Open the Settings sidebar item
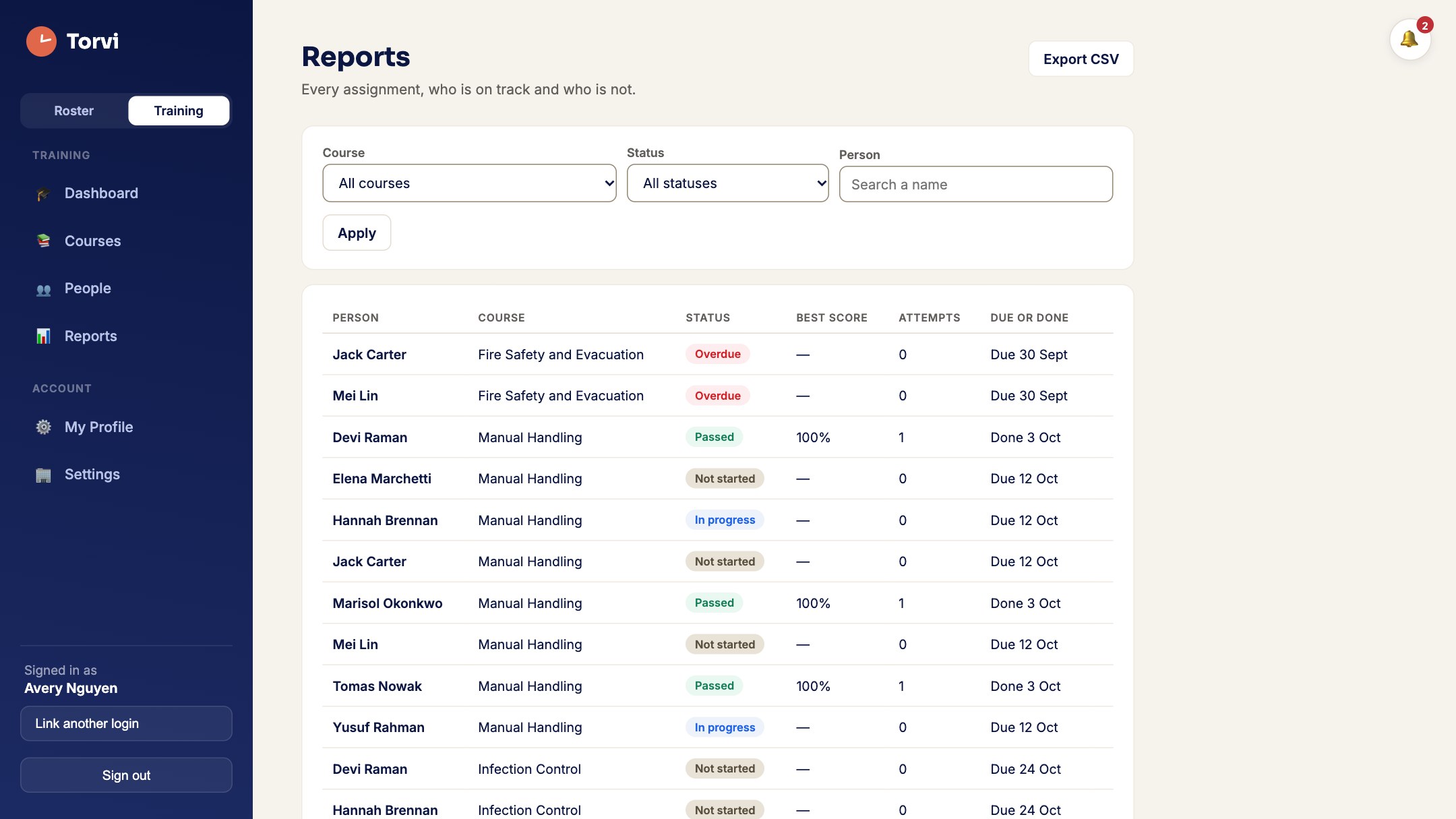Screen dimensions: 1456x819 [x=126, y=475]
